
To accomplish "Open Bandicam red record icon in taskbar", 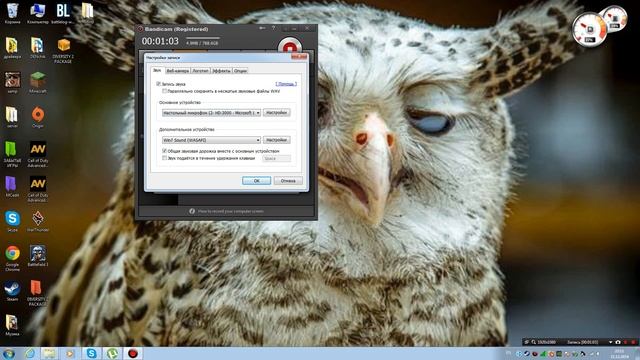I will click(x=133, y=353).
